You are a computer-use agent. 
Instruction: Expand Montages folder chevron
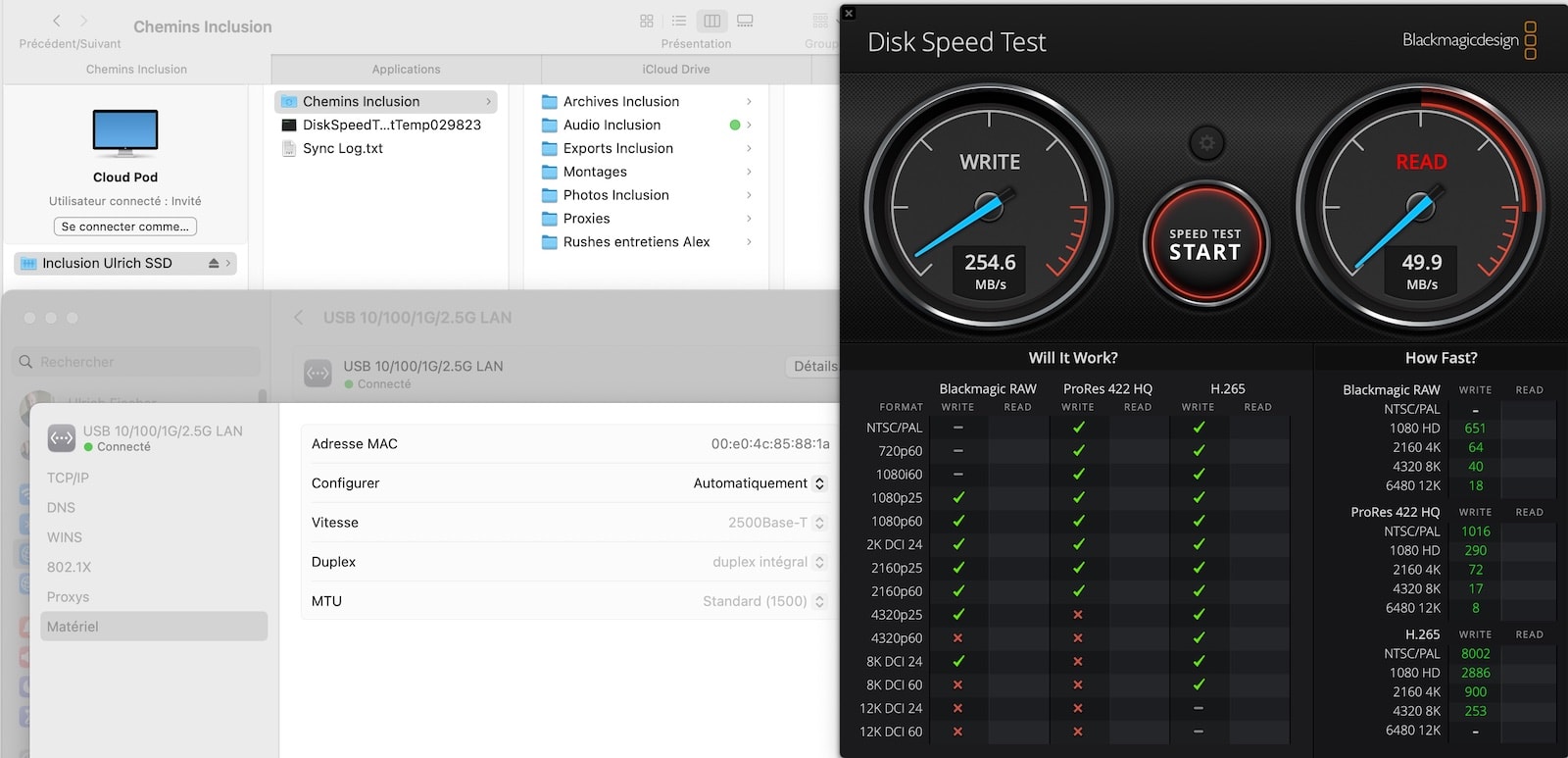749,172
